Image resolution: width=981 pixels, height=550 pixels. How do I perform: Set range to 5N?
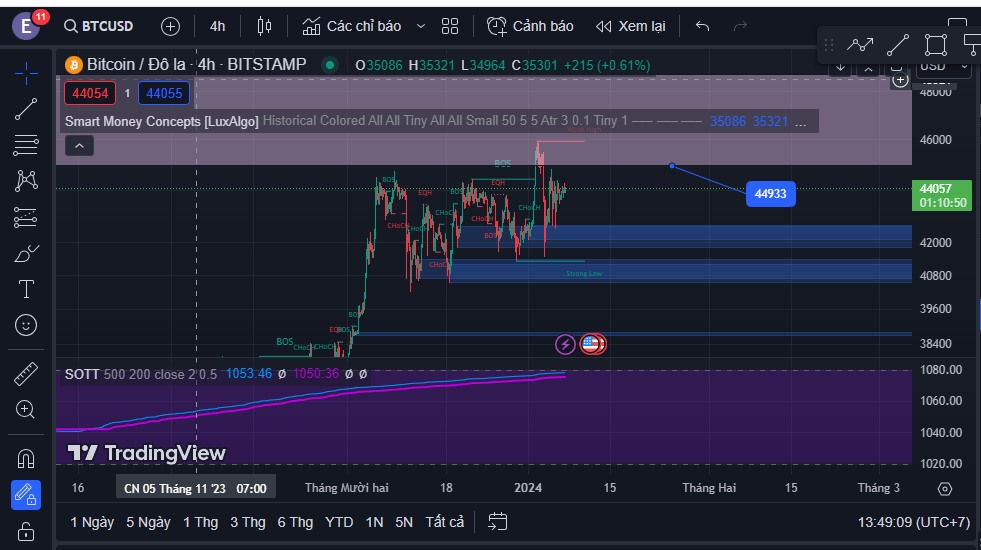[404, 522]
